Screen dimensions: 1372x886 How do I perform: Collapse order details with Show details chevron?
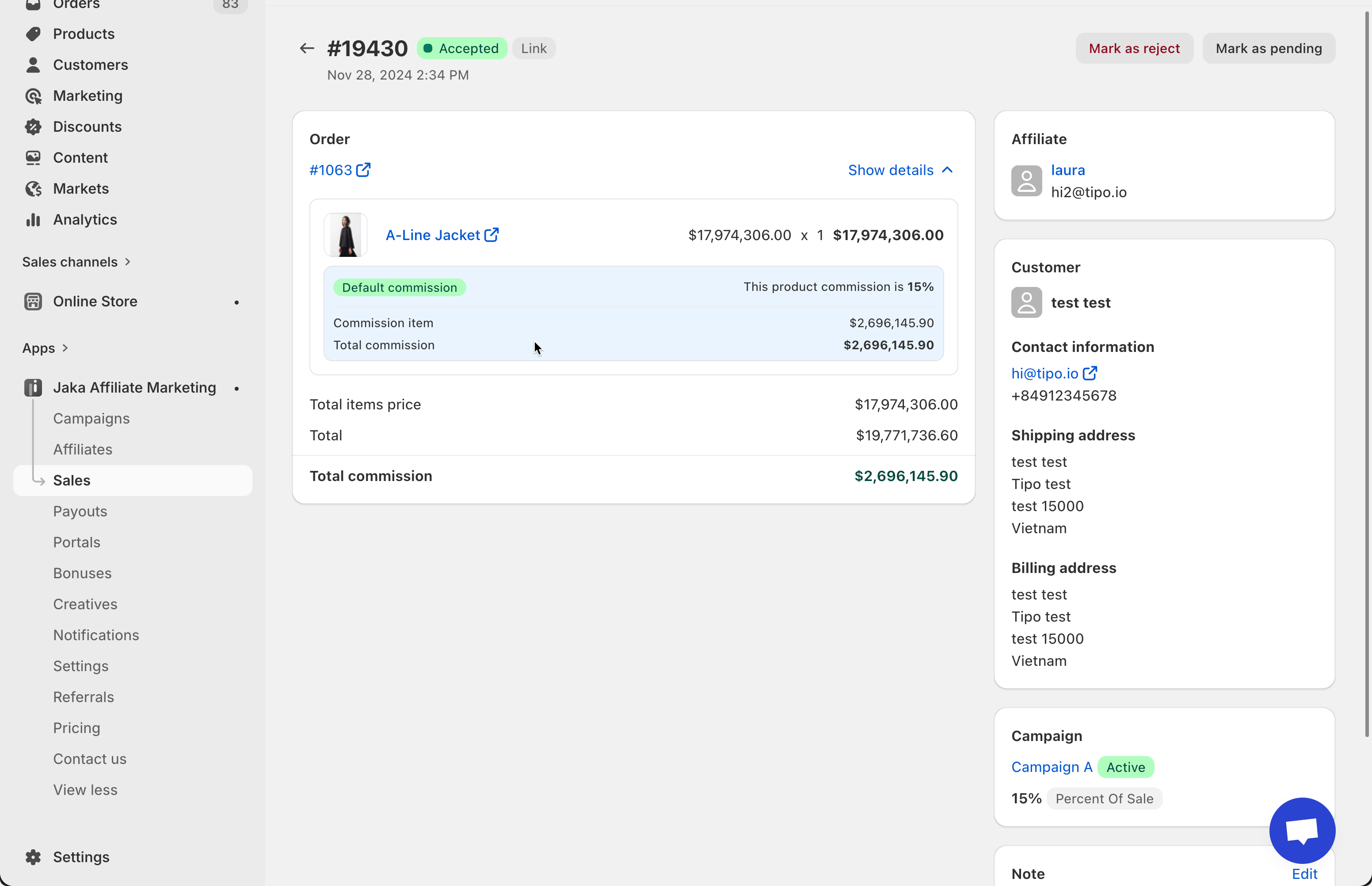[x=947, y=170]
